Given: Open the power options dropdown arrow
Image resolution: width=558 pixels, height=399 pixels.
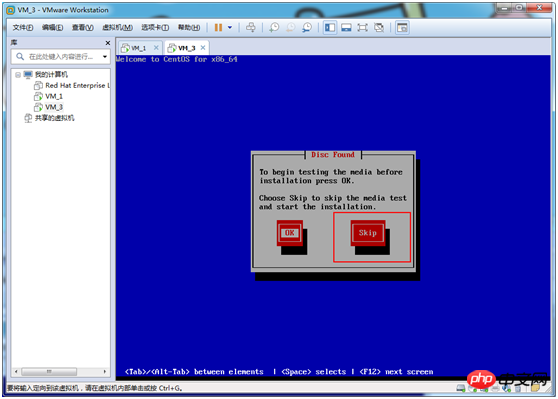Looking at the screenshot, I should (x=230, y=28).
